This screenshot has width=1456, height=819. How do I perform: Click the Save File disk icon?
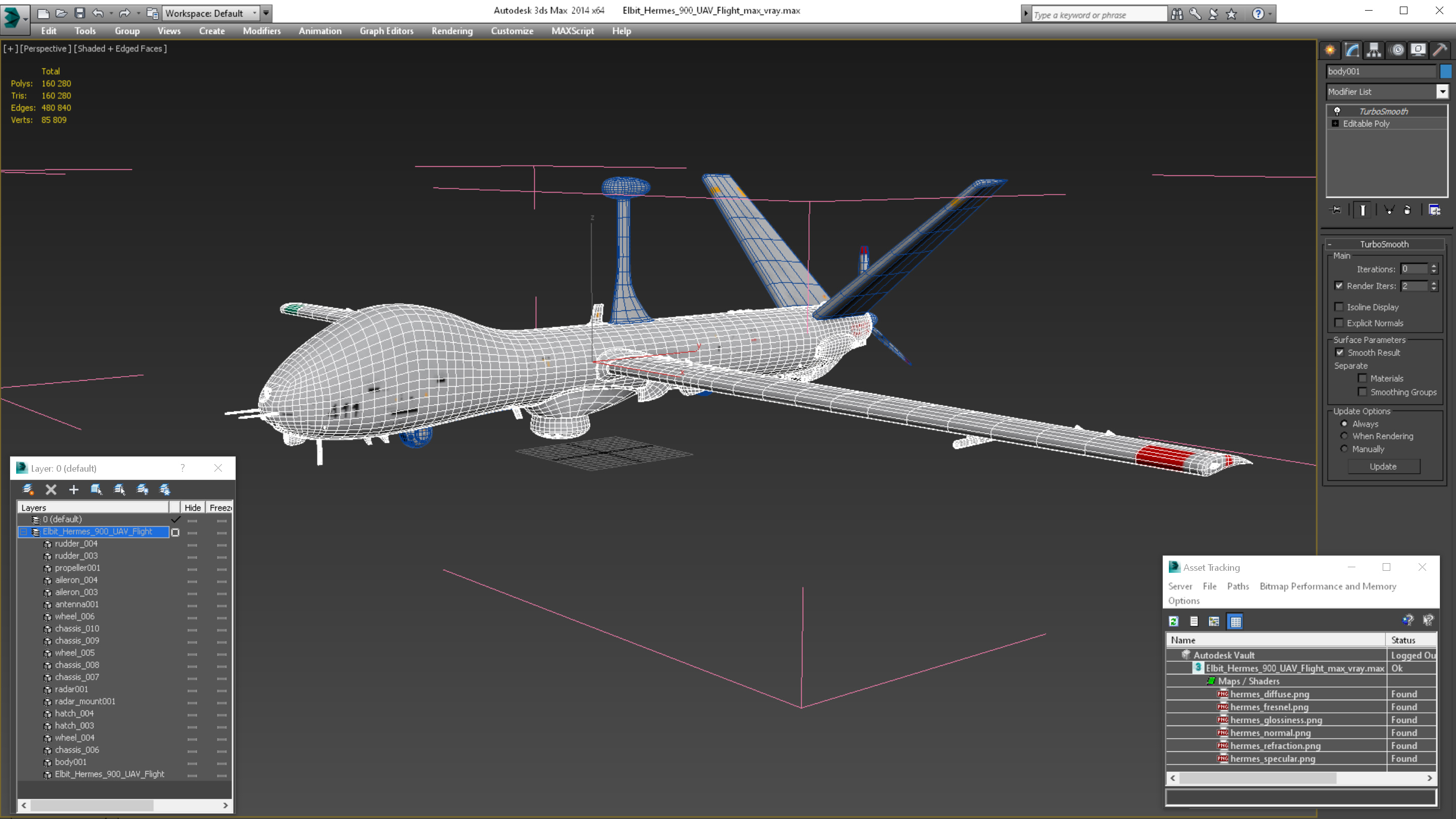point(80,13)
